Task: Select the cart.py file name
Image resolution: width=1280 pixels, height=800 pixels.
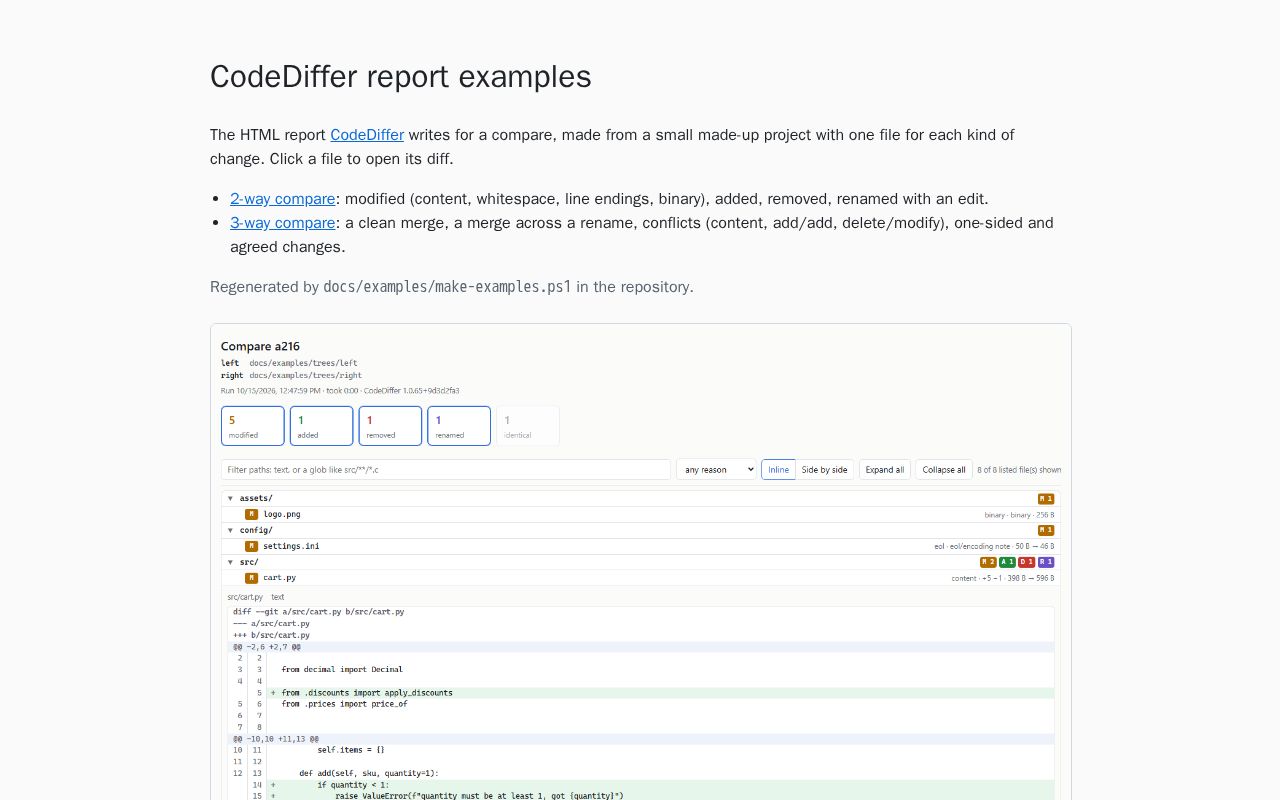Action: (x=280, y=578)
